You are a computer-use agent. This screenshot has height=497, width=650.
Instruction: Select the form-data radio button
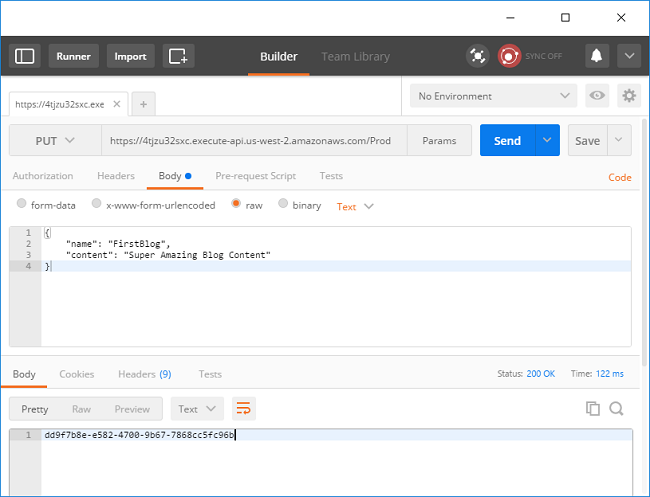point(21,203)
